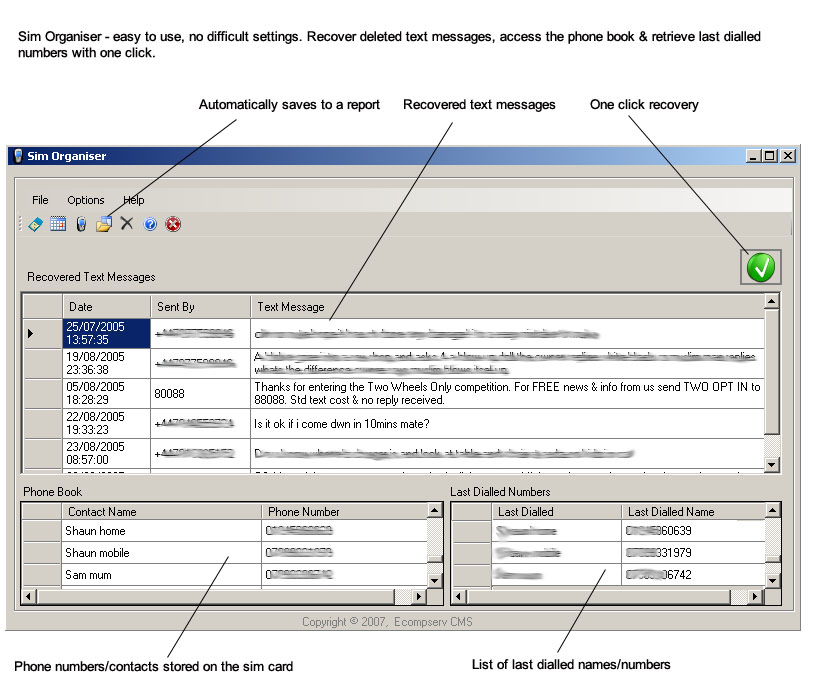Select the 25/07/2005 13:57:35 date cell
This screenshot has height=686, width=817.
pos(106,333)
